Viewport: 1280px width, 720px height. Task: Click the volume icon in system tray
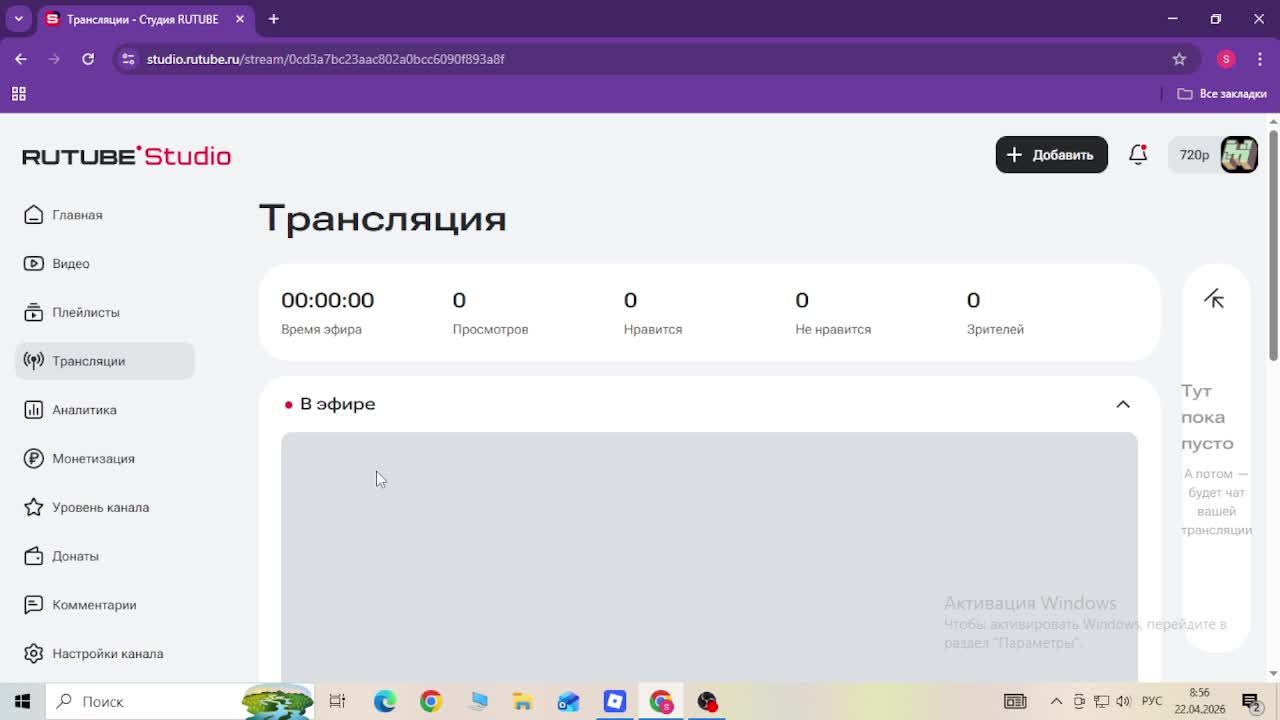point(1123,701)
